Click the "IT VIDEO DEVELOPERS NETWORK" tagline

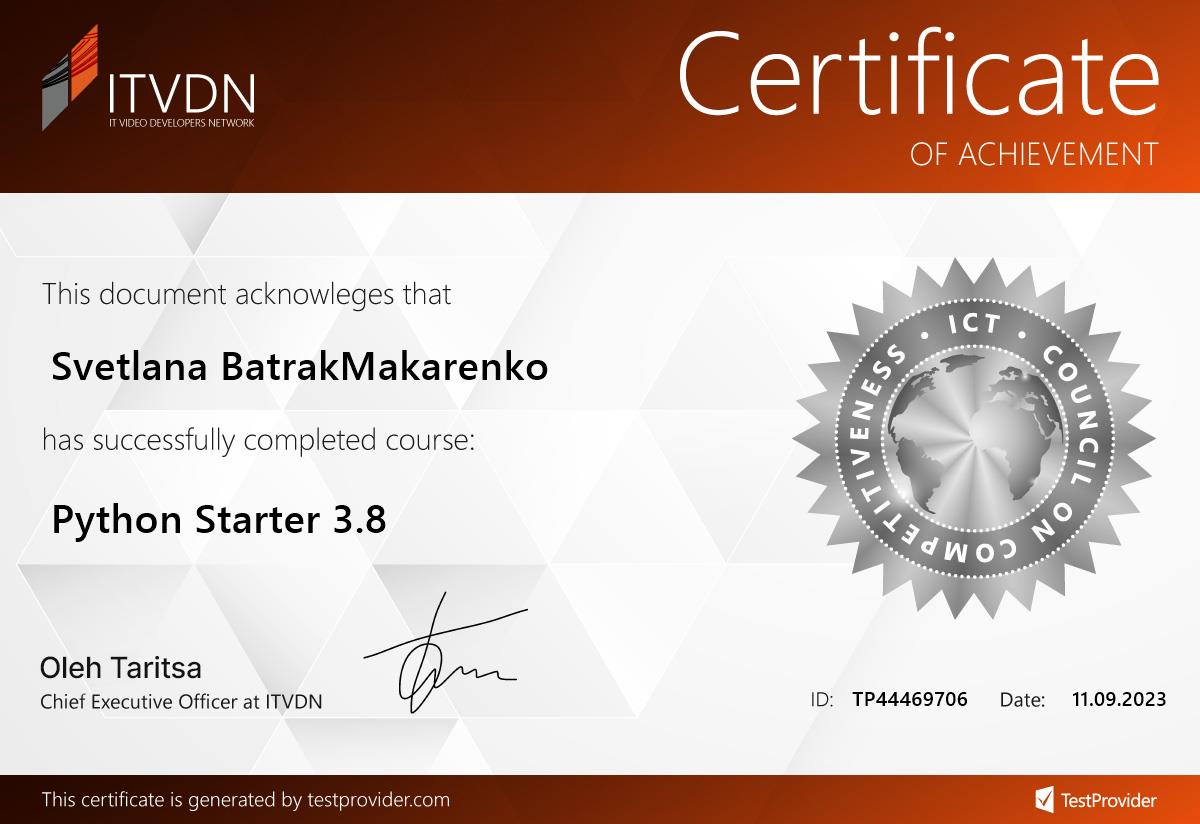pos(181,123)
